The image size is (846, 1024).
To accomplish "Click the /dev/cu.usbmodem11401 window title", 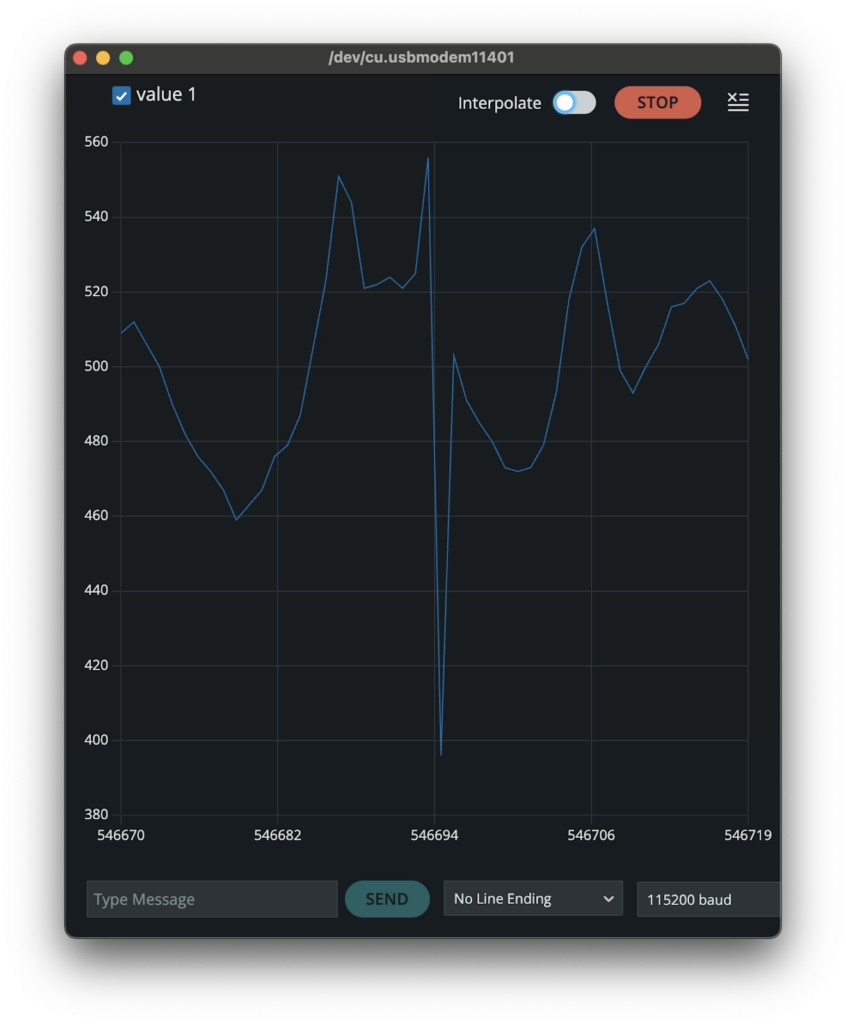I will tap(421, 58).
